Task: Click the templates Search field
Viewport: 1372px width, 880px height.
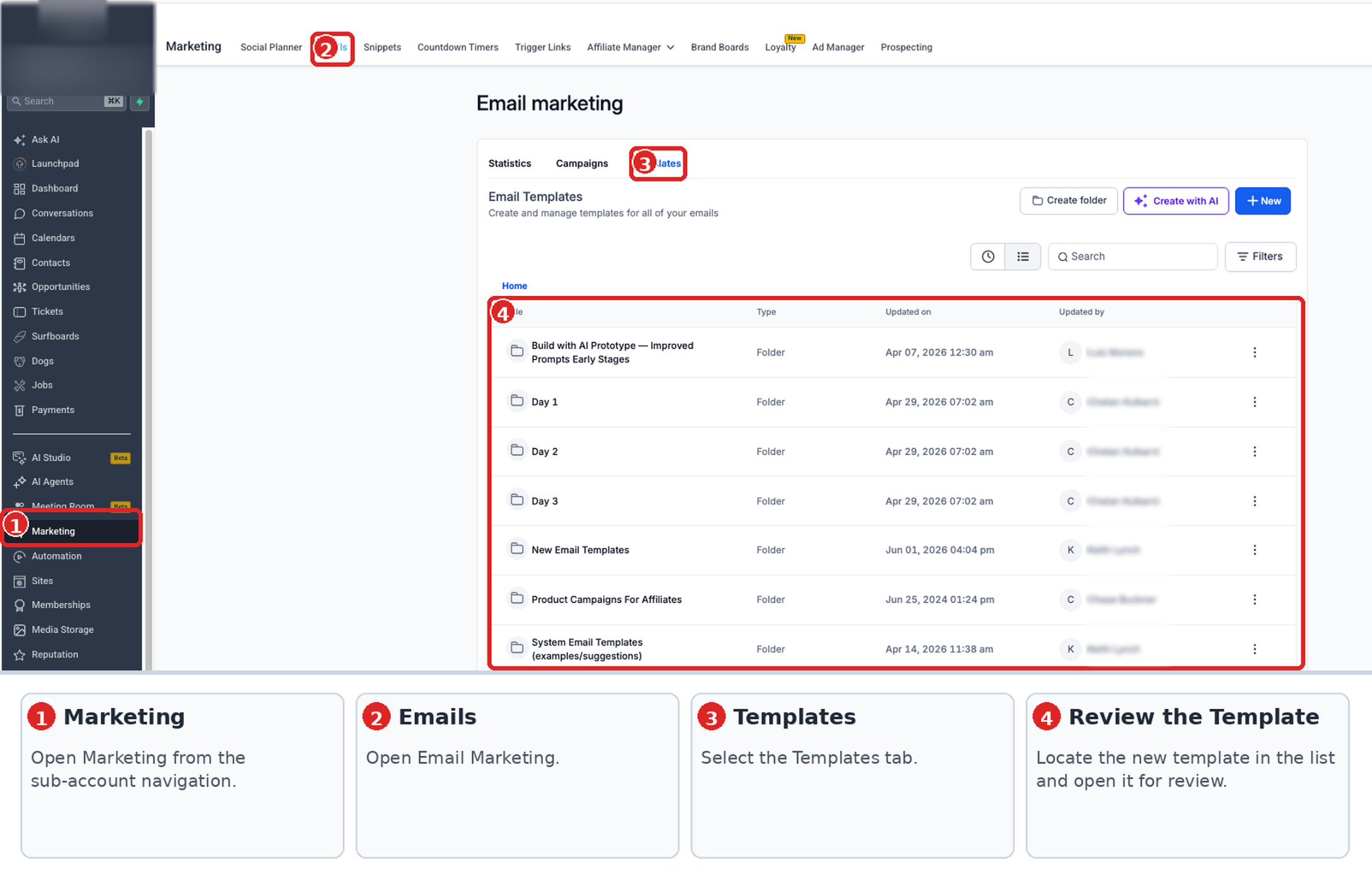Action: (x=1132, y=257)
